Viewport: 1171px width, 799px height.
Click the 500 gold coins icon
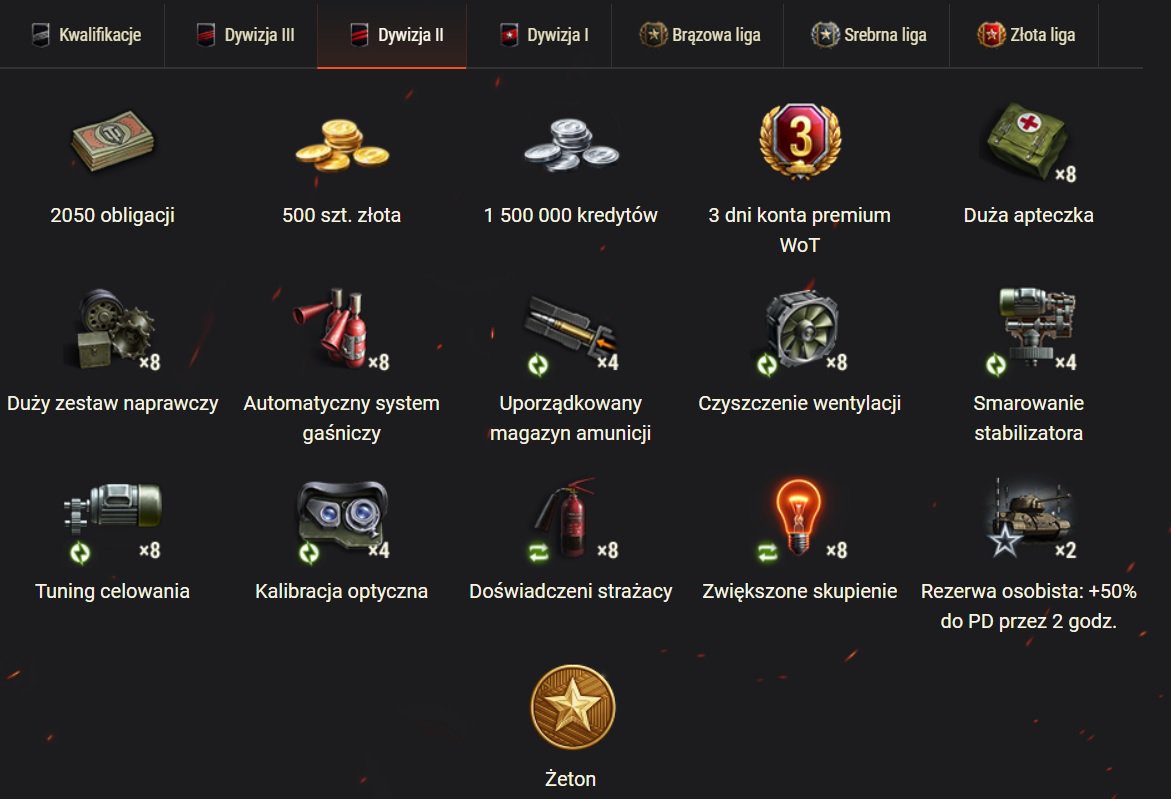click(342, 144)
